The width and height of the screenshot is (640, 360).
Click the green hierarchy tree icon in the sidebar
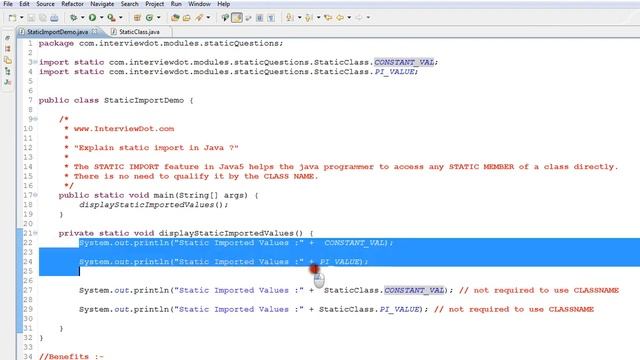7,71
